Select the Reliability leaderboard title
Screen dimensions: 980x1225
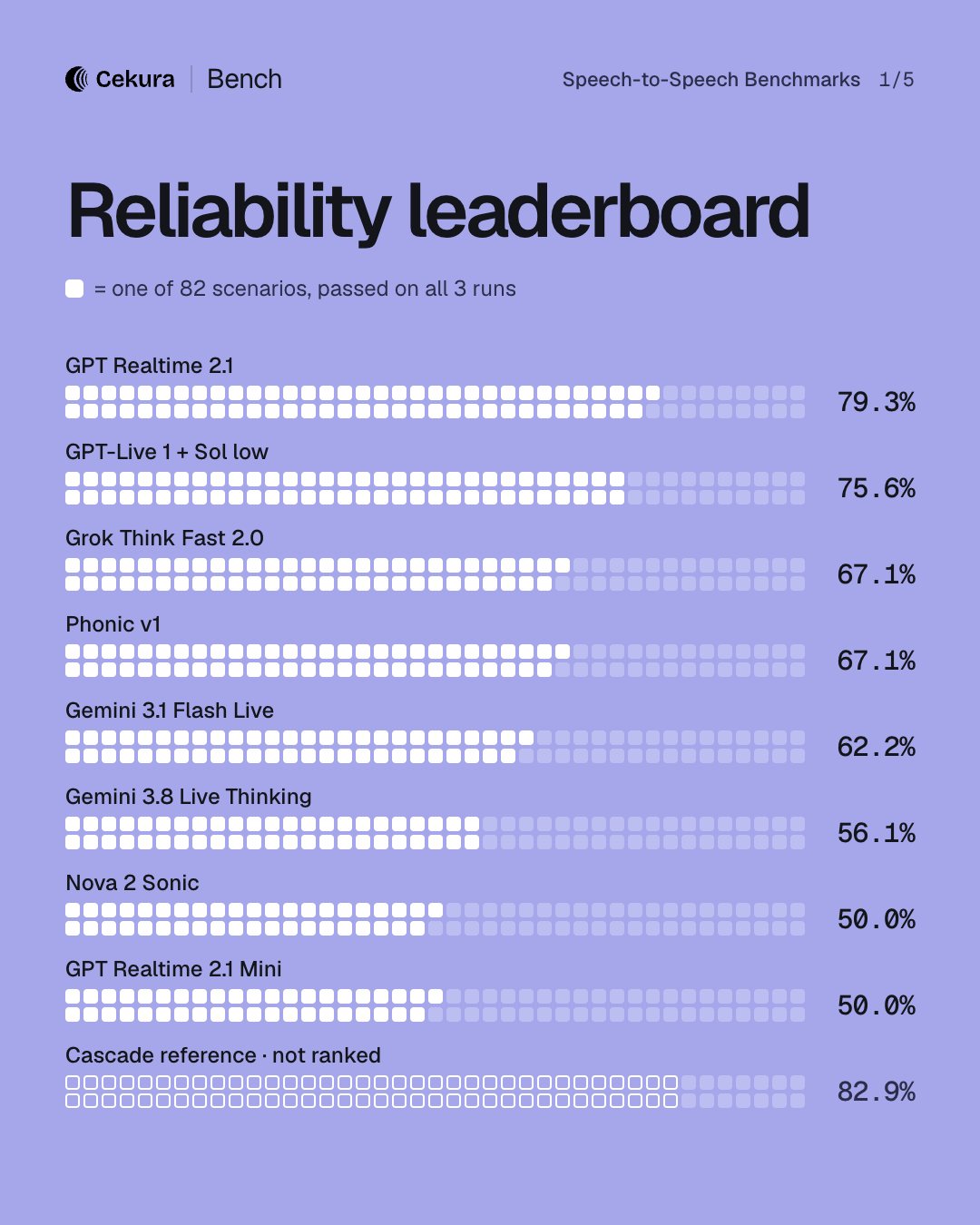click(438, 211)
